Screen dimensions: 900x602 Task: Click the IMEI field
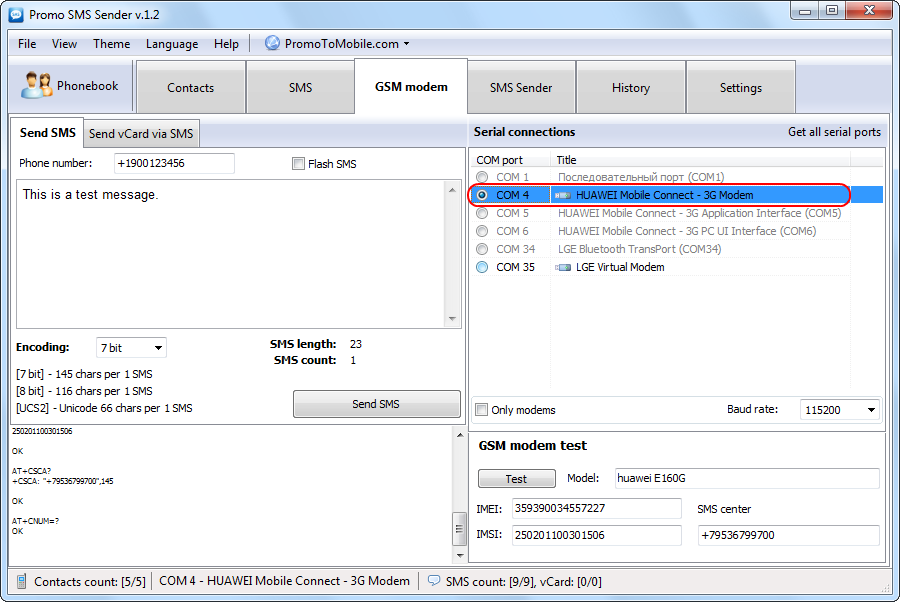[596, 508]
